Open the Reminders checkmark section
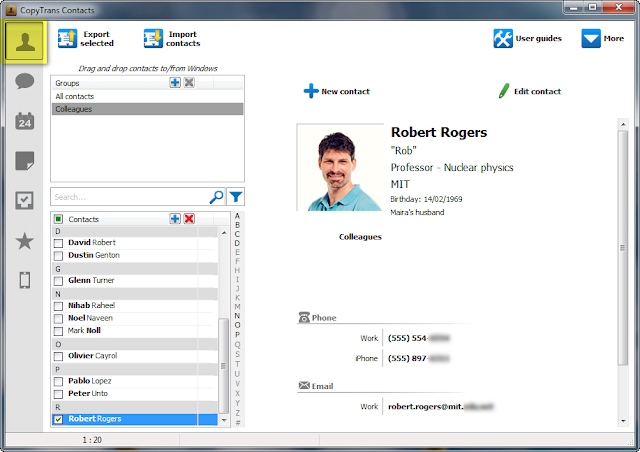 [x=24, y=200]
